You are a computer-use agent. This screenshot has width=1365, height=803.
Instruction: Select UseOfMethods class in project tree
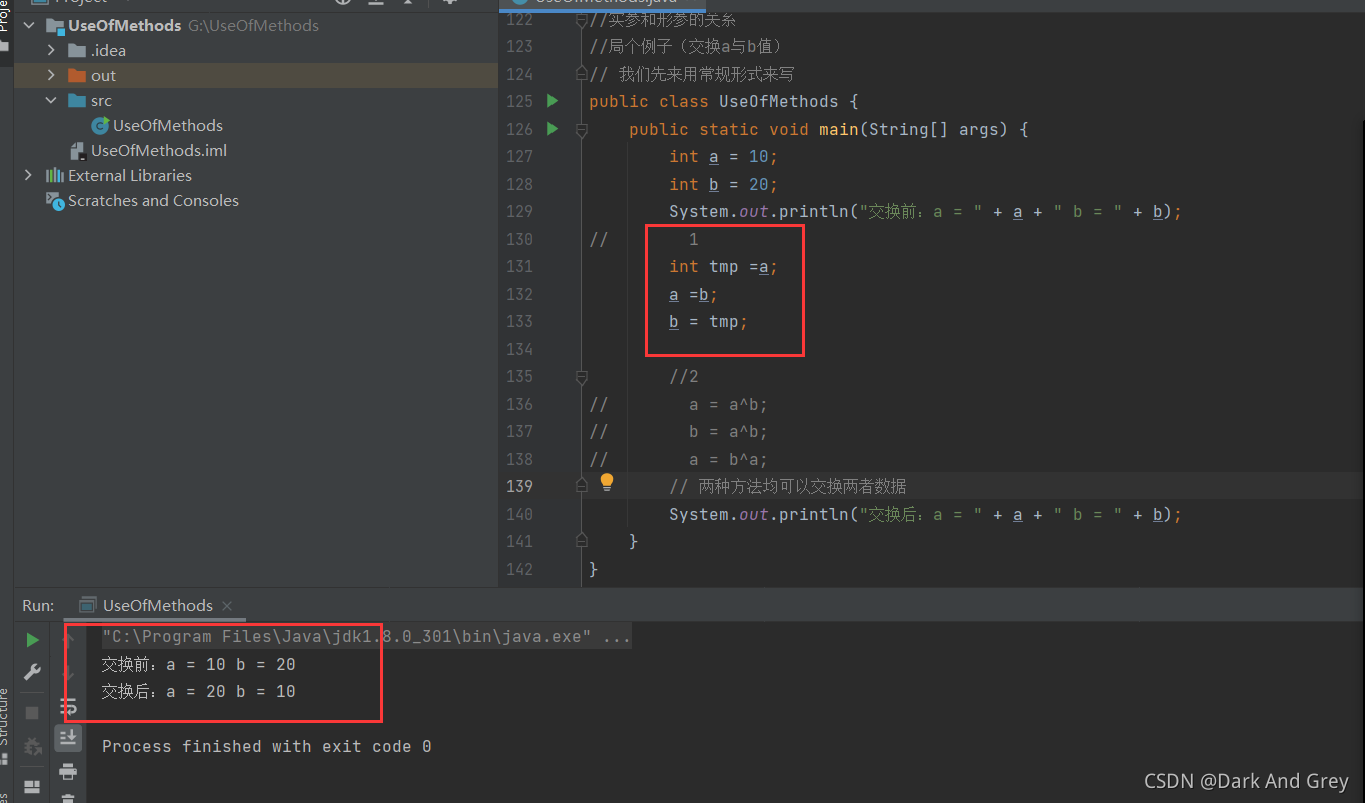[x=167, y=125]
